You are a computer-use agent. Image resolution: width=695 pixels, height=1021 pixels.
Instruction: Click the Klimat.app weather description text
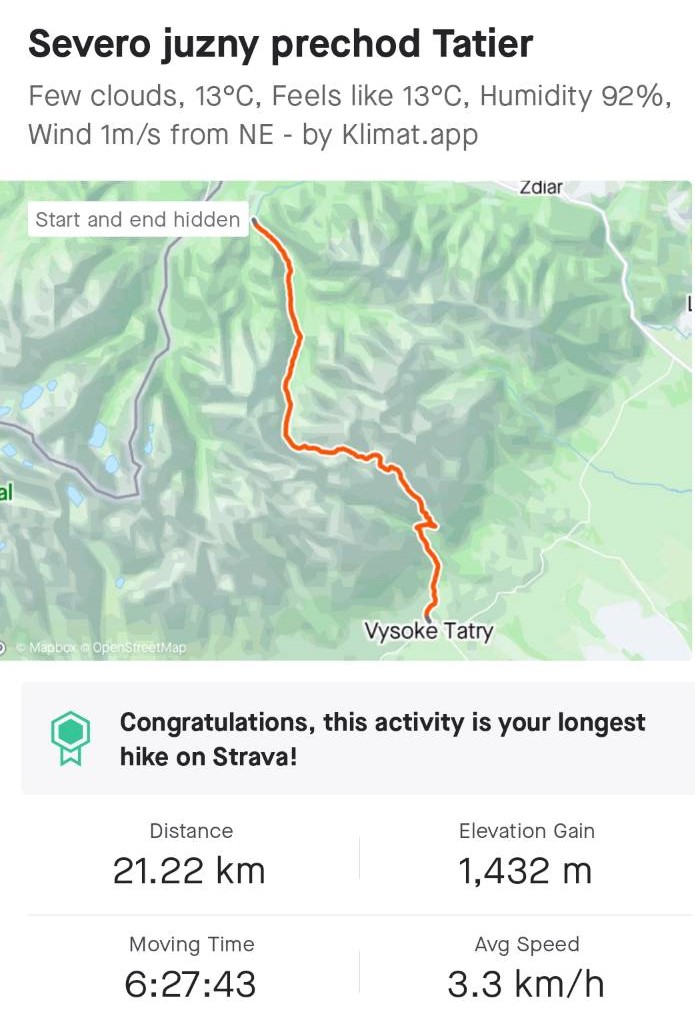[x=350, y=115]
